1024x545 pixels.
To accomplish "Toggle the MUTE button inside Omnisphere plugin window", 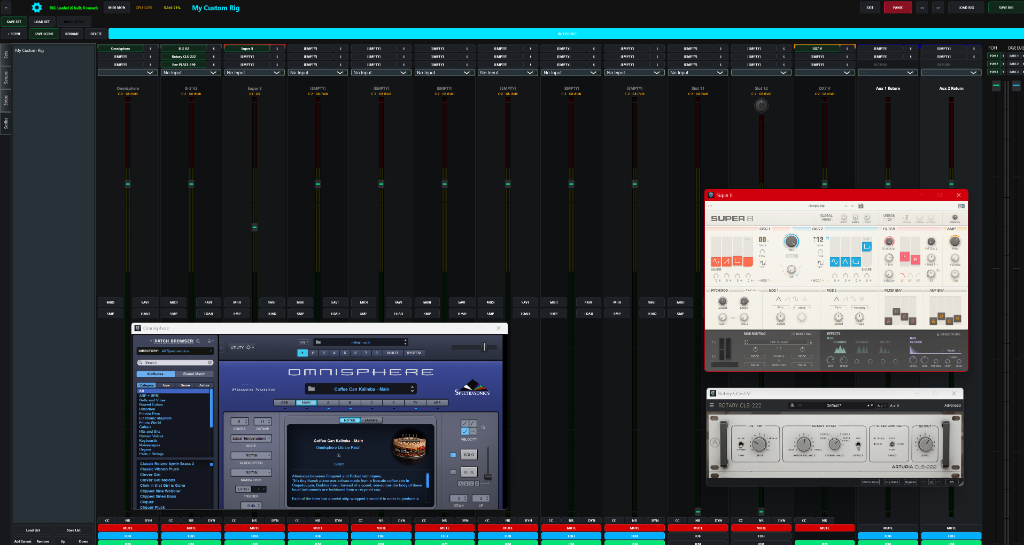I will (469, 472).
